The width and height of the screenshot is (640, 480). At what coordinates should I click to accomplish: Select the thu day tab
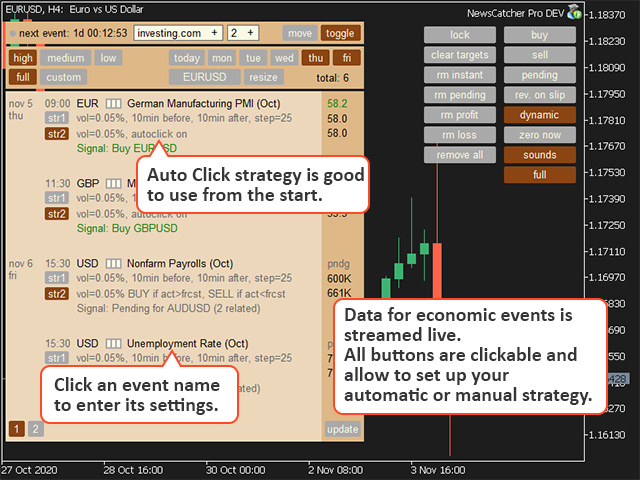pos(316,58)
